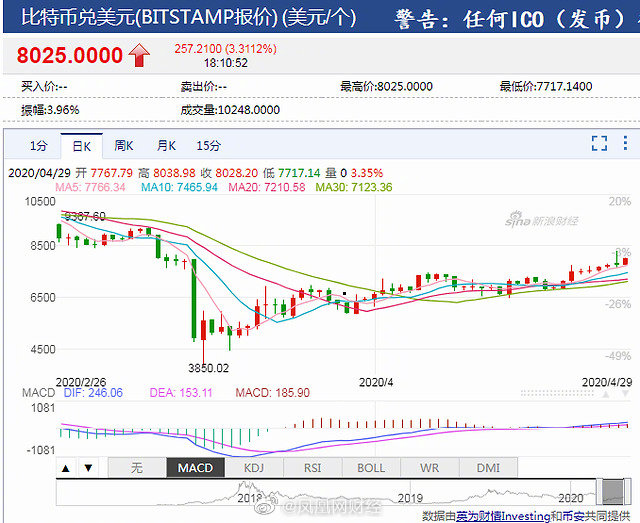
Task: Click the 2020/4 date axis label
Action: click(x=376, y=383)
